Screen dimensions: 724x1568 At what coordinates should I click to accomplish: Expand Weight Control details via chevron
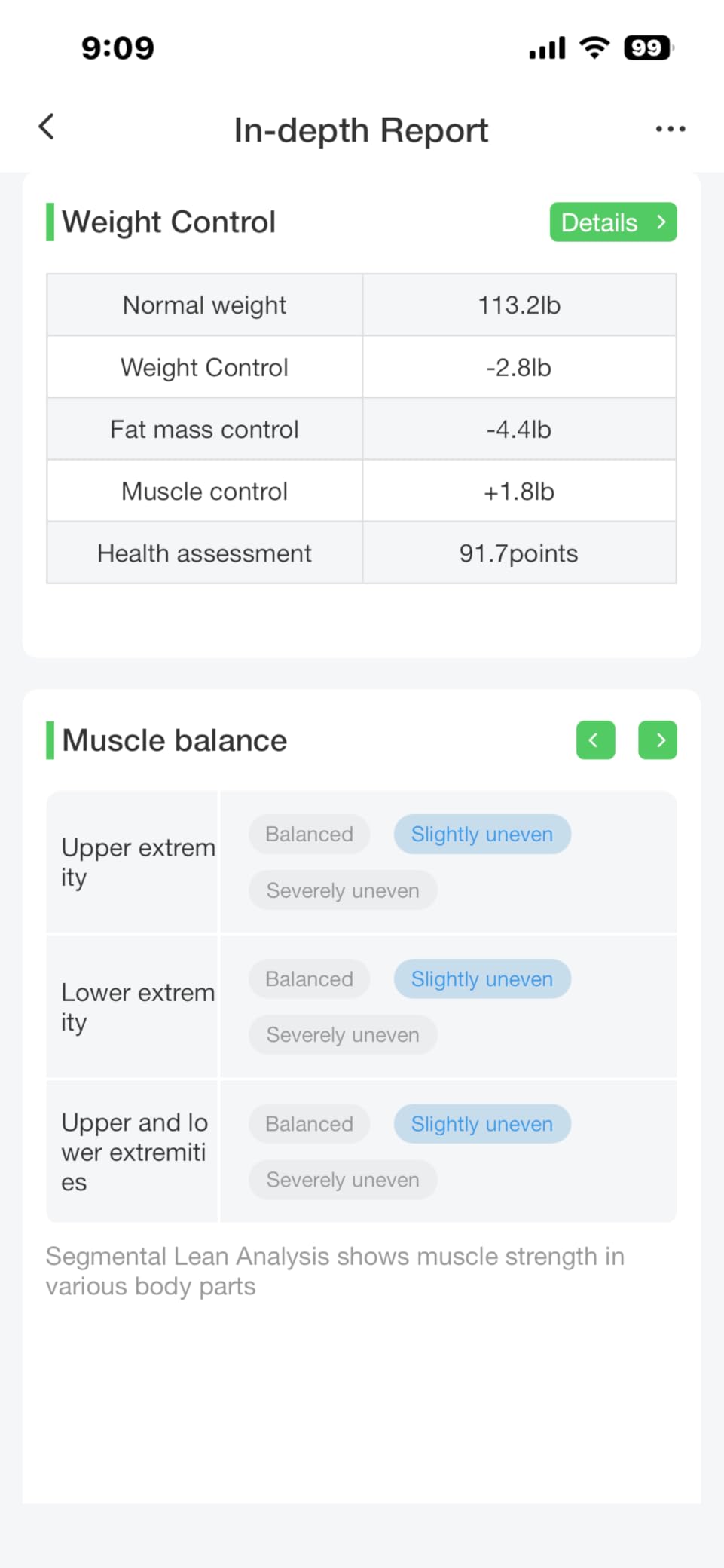[x=661, y=222]
